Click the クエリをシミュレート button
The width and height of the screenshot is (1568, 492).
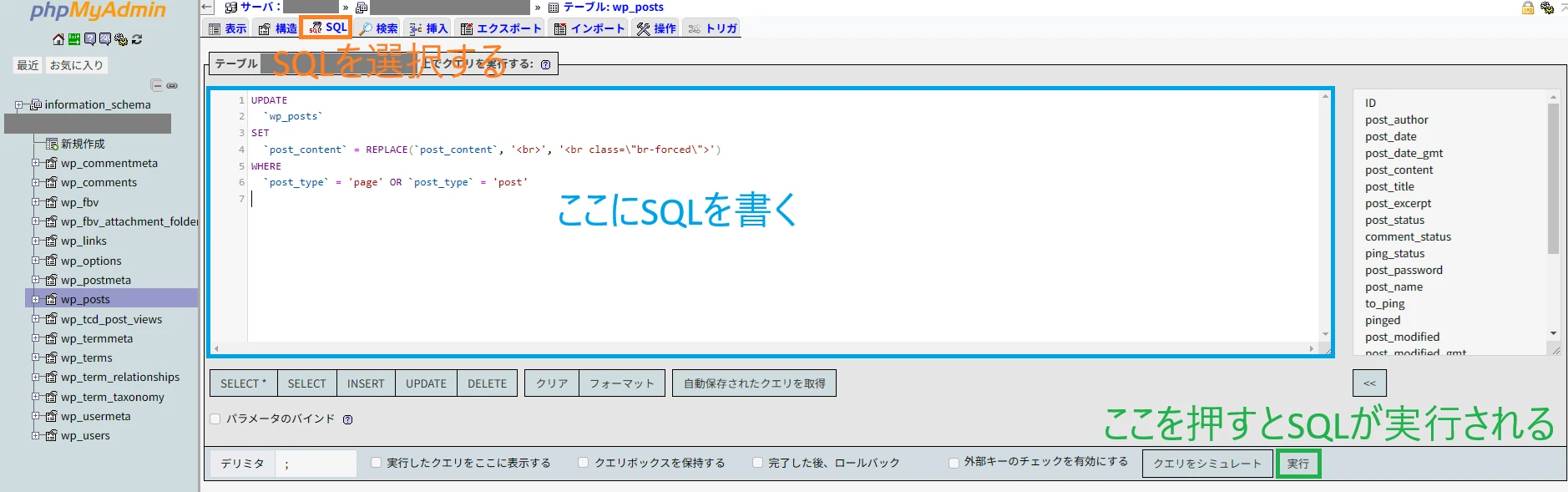pyautogui.click(x=1207, y=464)
